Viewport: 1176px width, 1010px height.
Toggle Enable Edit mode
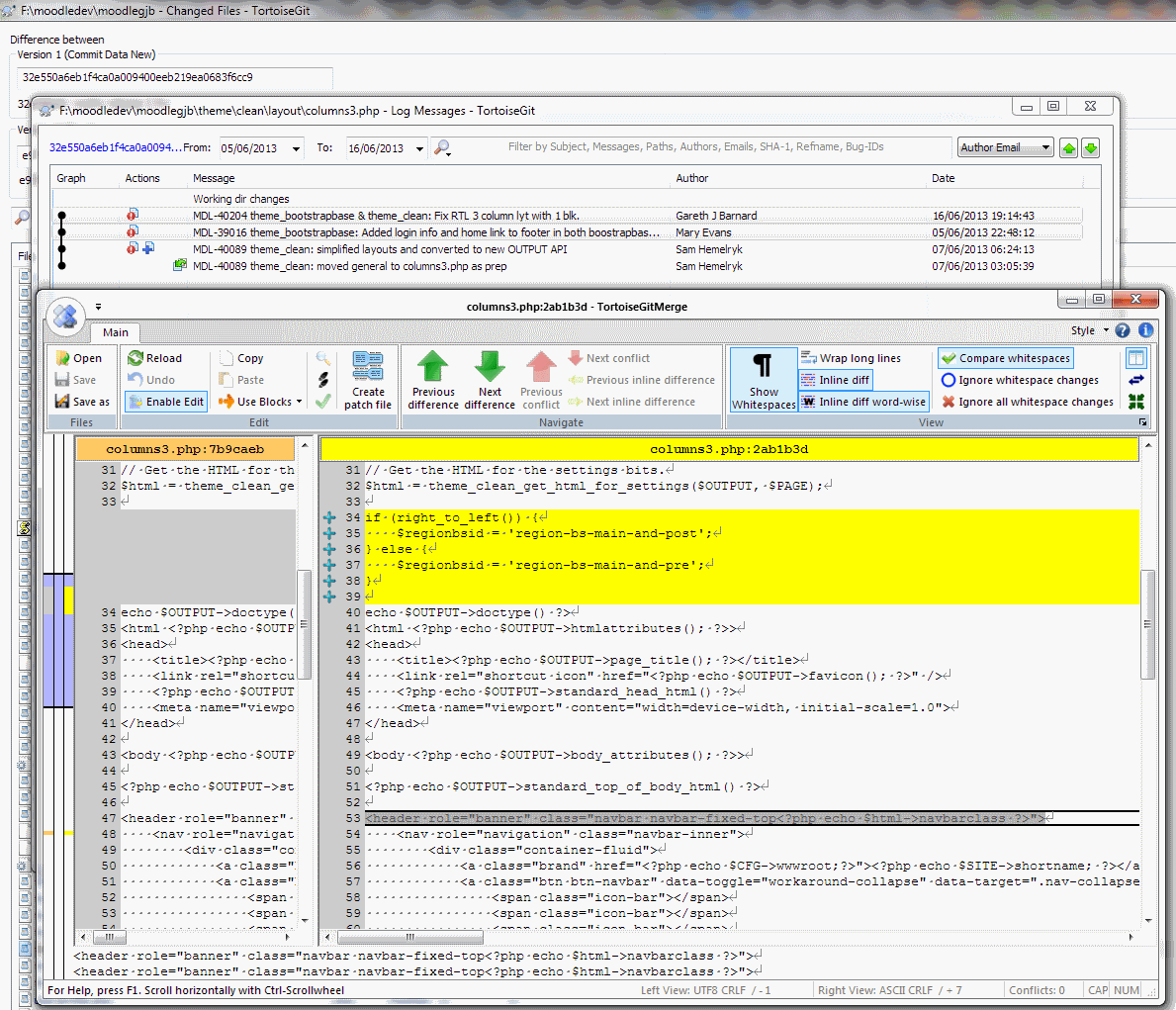click(166, 403)
